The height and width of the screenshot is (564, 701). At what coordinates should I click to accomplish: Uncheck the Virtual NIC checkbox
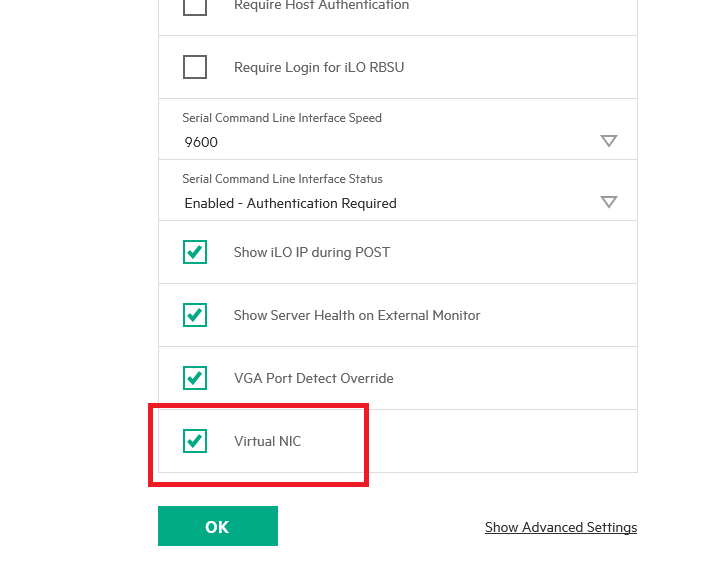(195, 441)
